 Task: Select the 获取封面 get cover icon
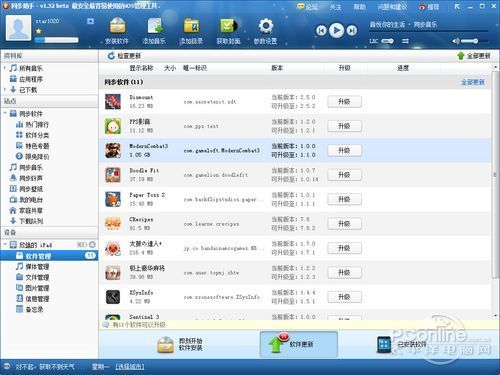click(228, 31)
